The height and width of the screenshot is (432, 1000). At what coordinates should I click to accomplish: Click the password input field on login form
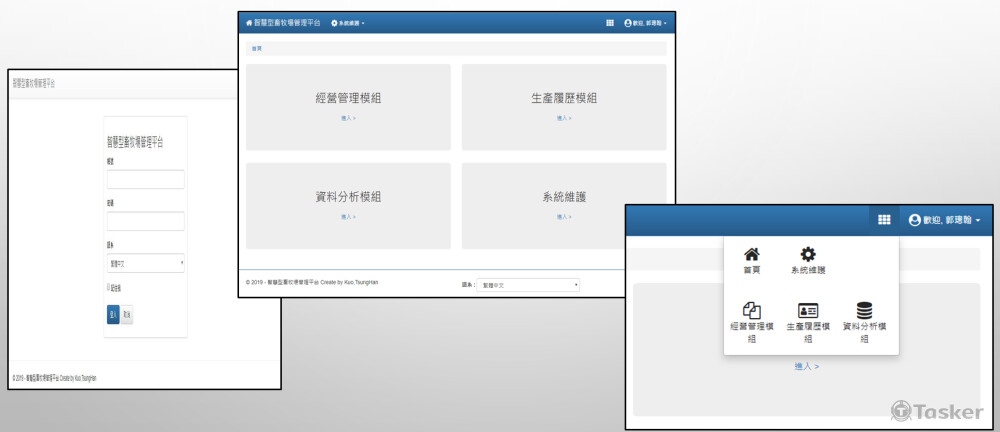(x=145, y=221)
